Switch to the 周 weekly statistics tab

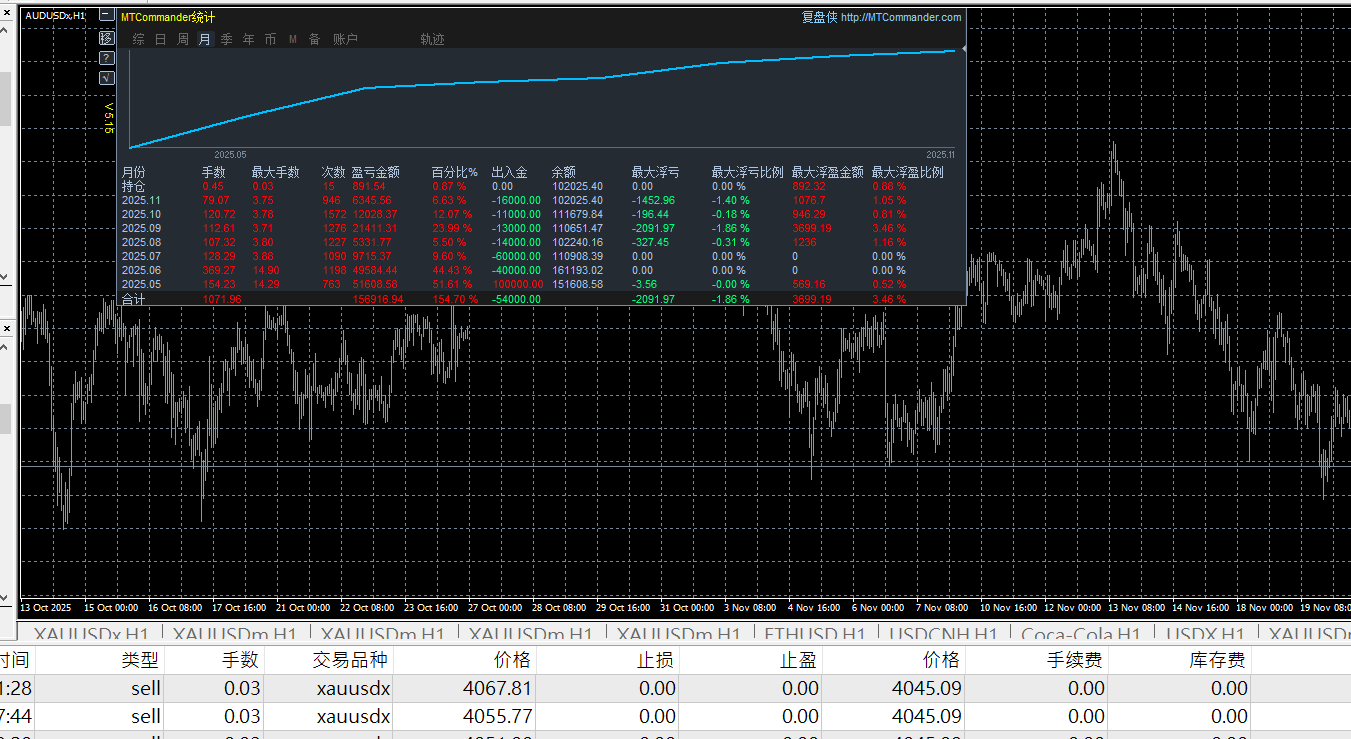(183, 39)
